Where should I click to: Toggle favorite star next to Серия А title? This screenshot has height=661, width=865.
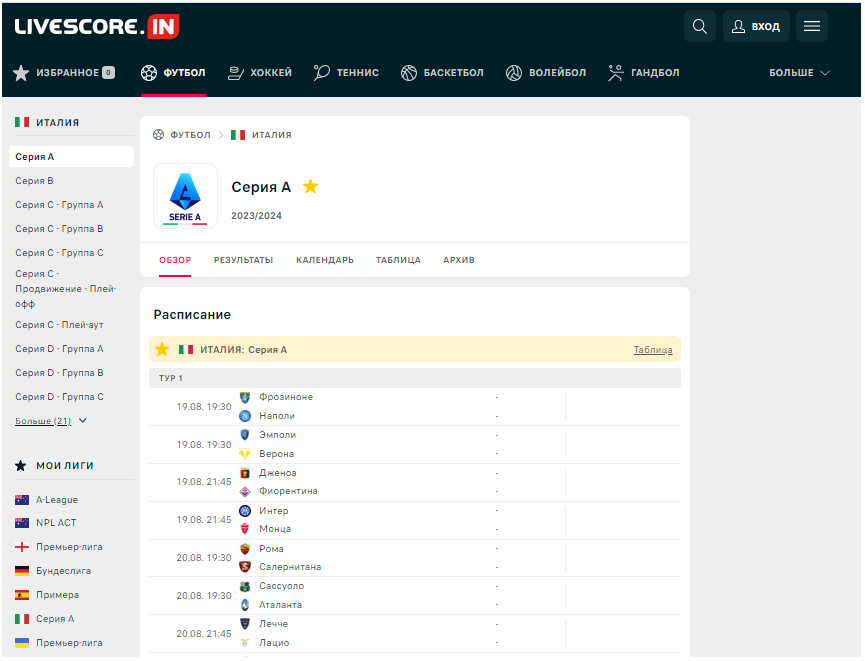311,187
